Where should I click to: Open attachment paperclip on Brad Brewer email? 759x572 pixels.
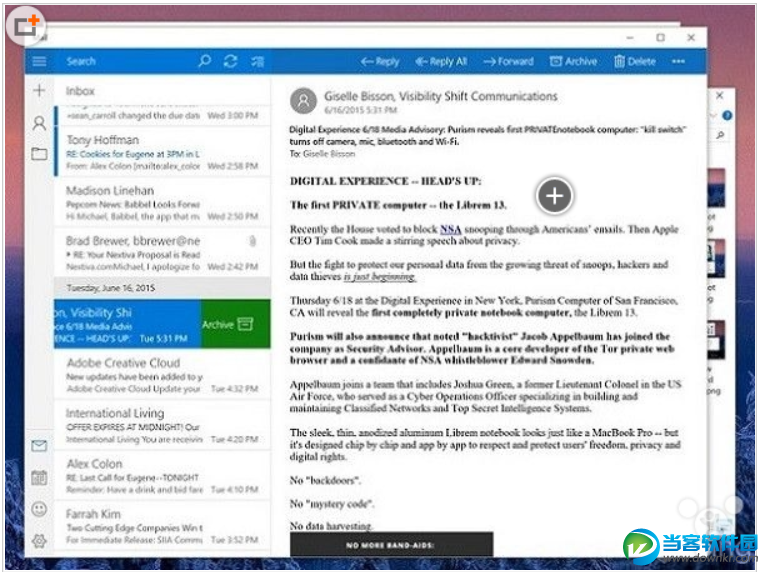click(252, 241)
